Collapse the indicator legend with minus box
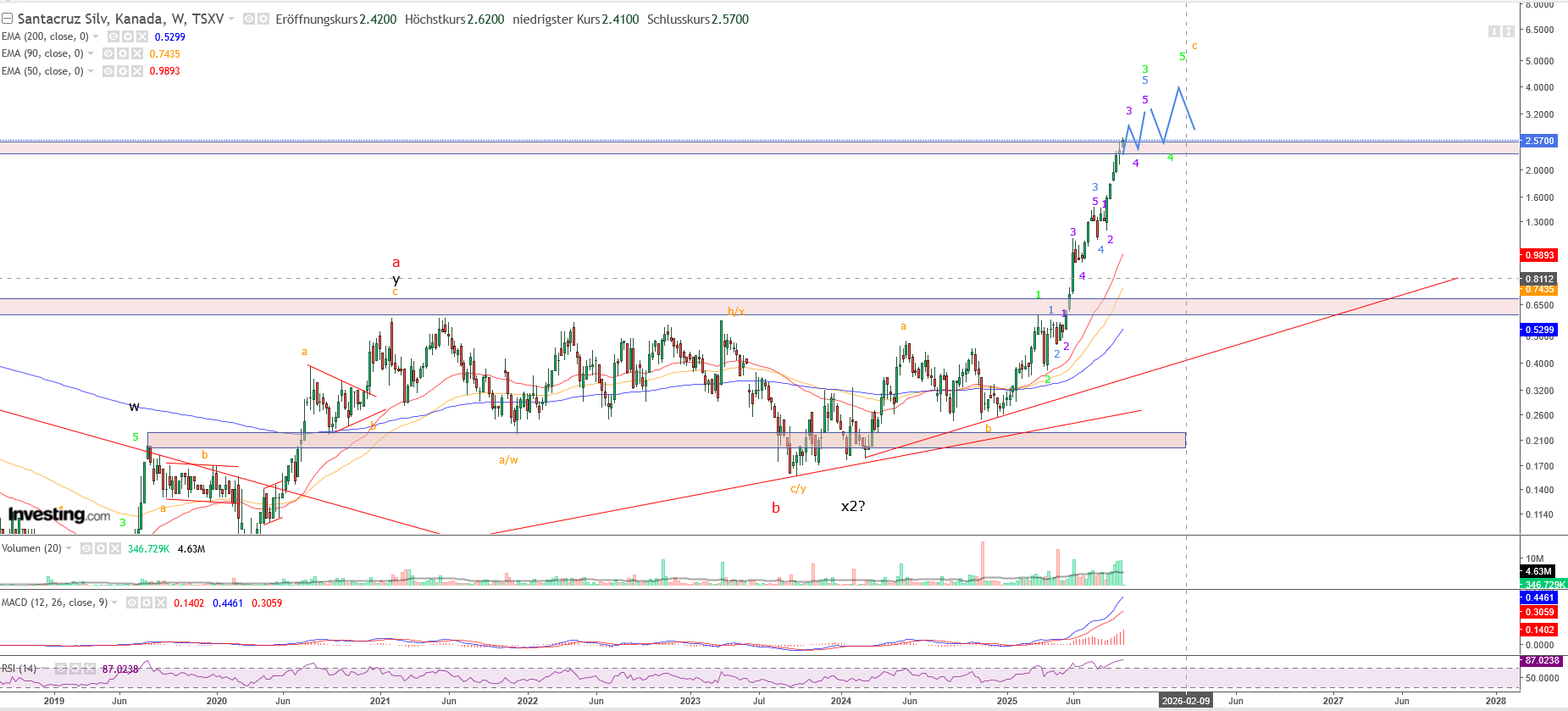The image size is (1568, 711). click(x=7, y=19)
